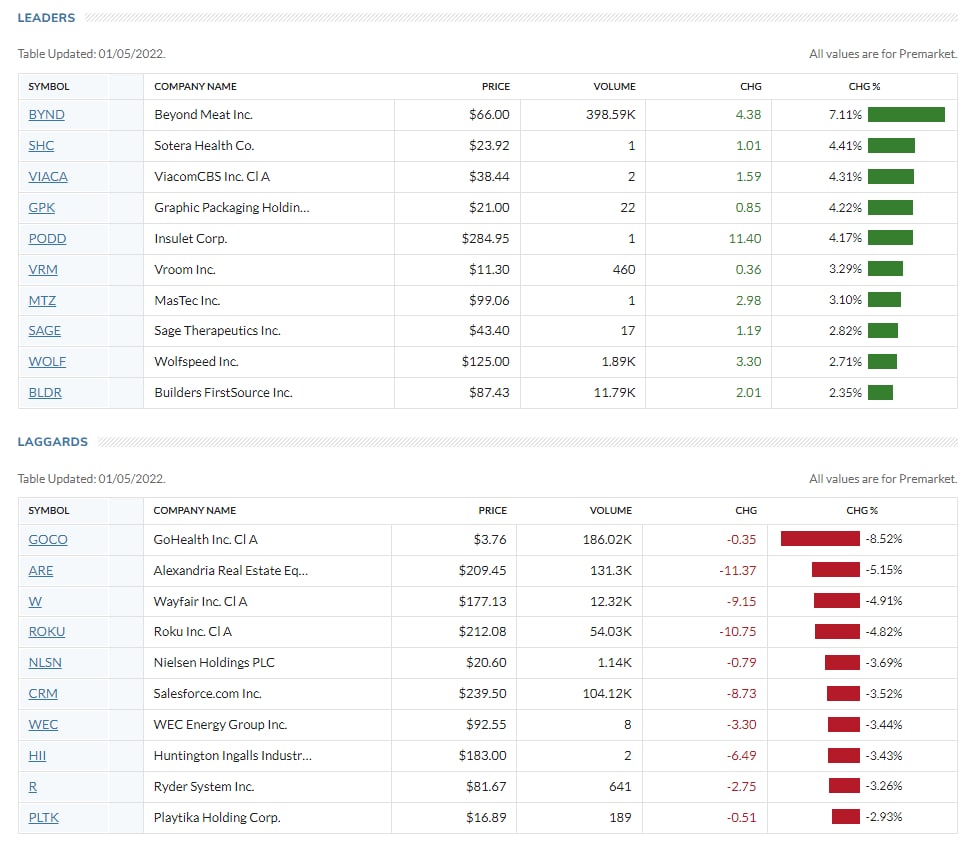969x841 pixels.
Task: Click the Laggards table CHG % header
Action: (861, 510)
